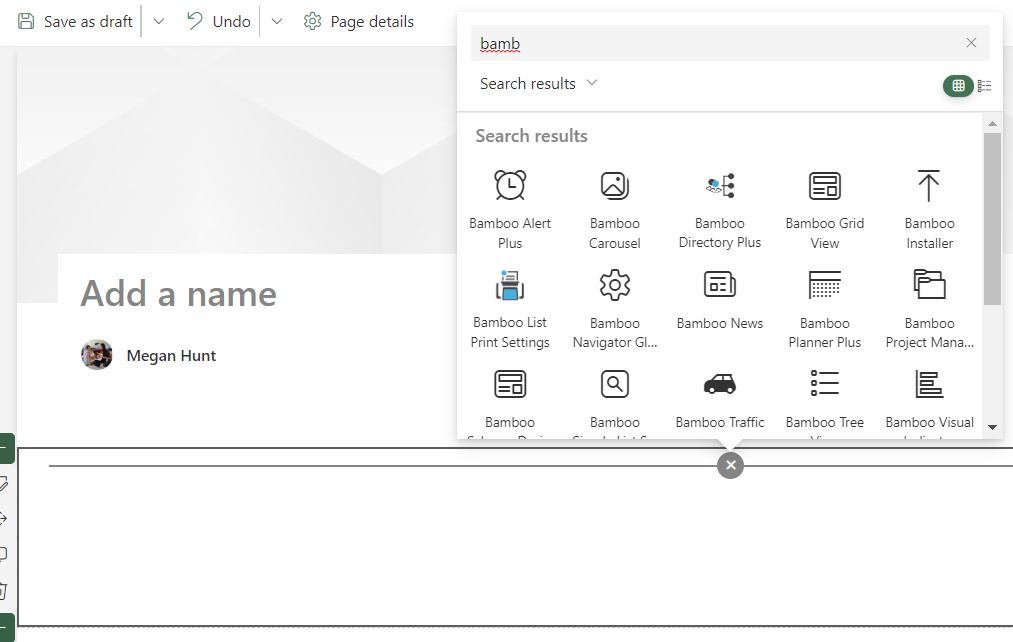
Task: Click the Megan Hunt author name
Action: point(171,356)
